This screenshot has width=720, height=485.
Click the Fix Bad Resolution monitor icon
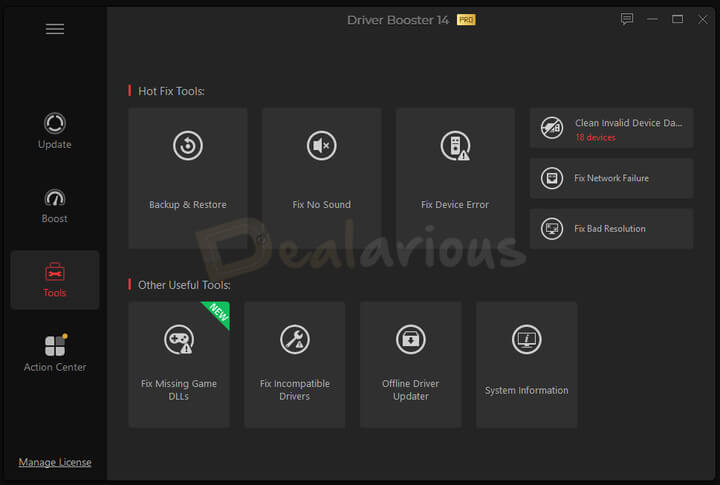tap(551, 229)
